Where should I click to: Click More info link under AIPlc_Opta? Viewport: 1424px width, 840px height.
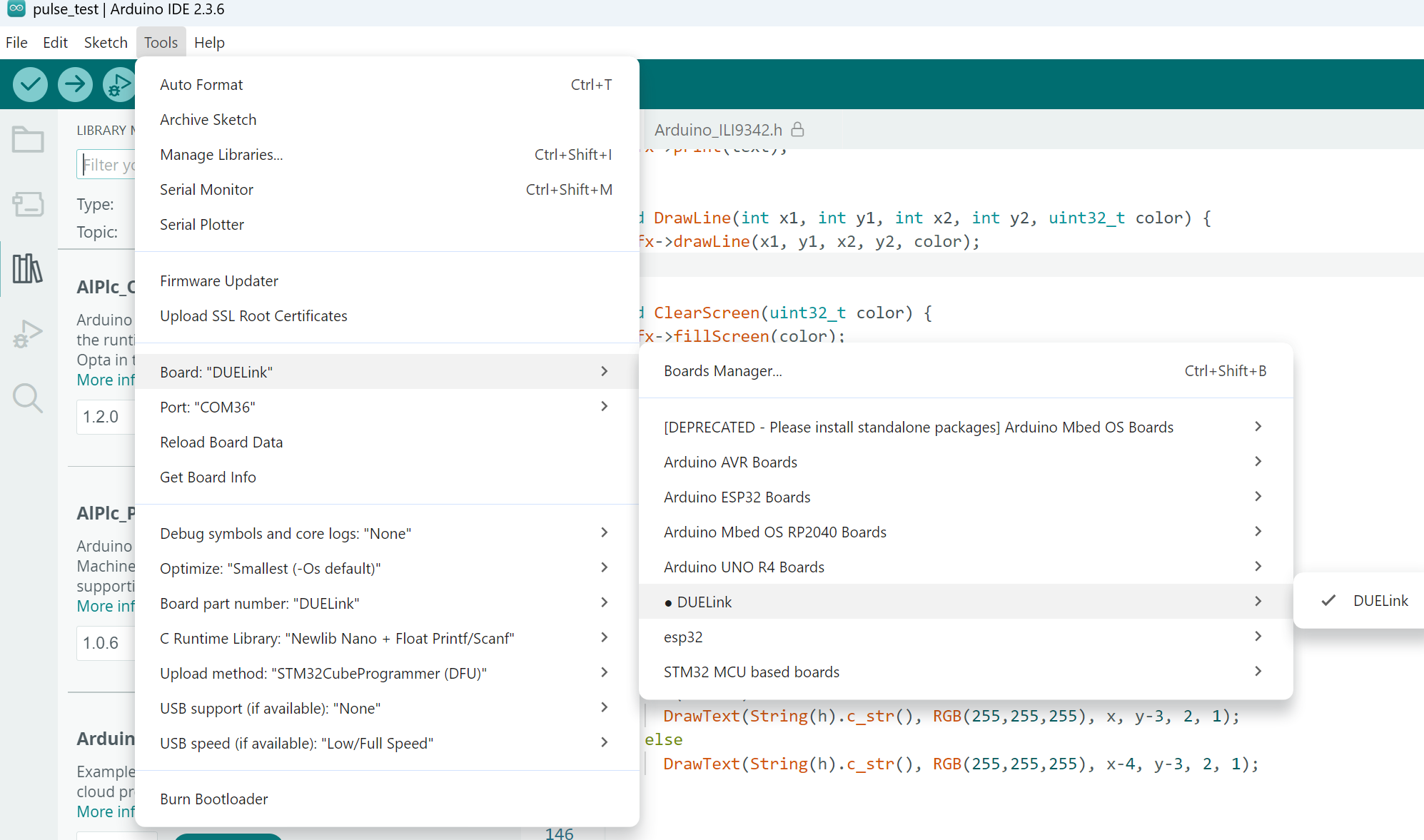click(x=106, y=380)
